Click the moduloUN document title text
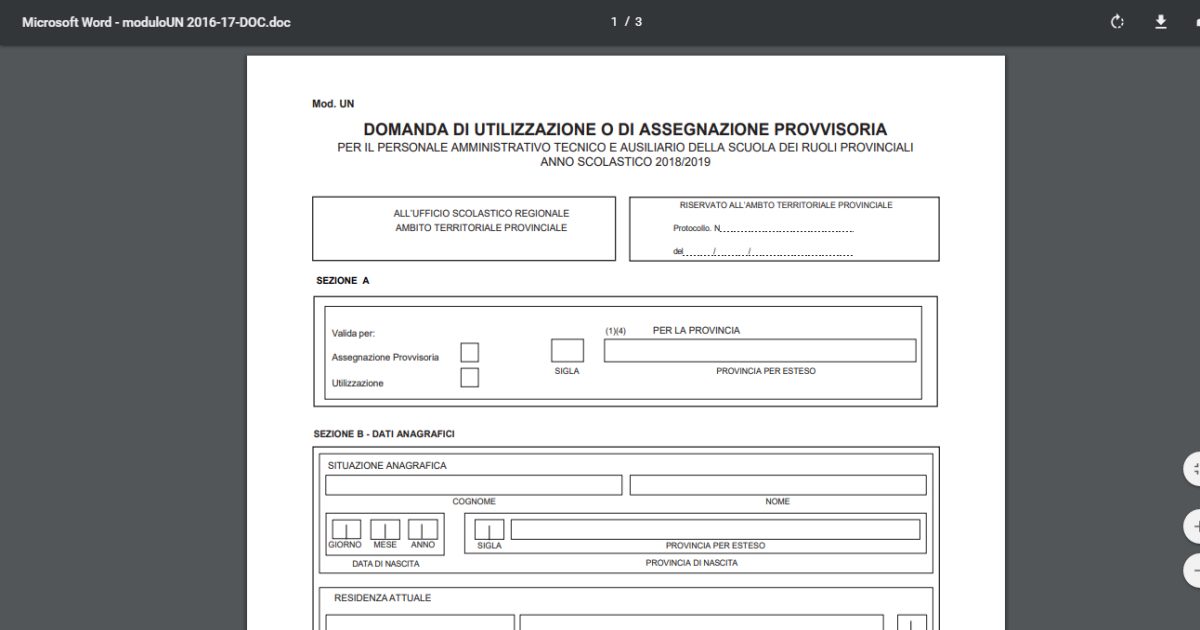This screenshot has width=1200, height=630. coord(156,21)
